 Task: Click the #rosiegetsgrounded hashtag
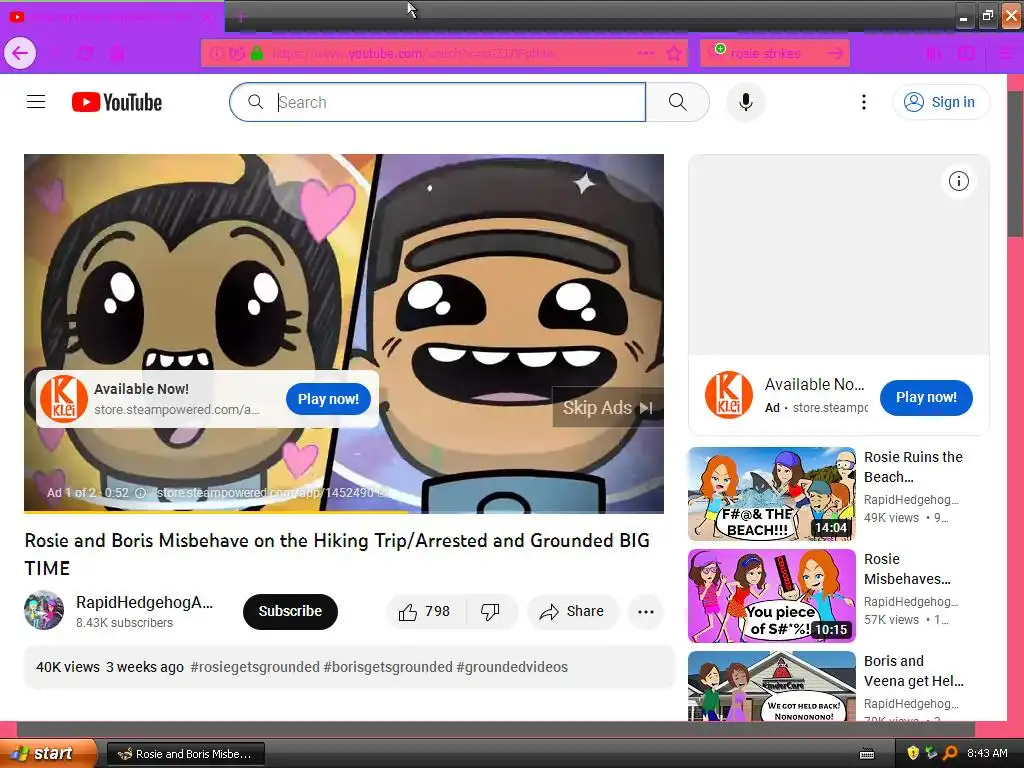(255, 667)
